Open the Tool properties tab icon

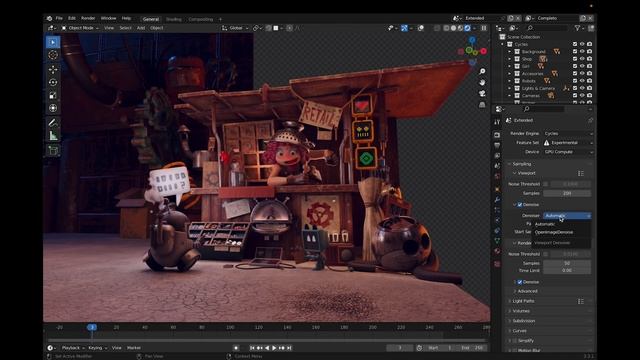497,122
